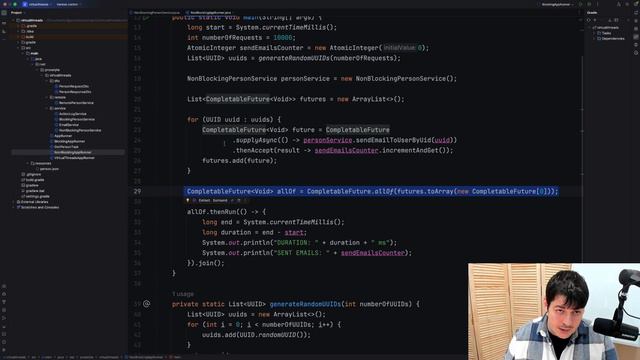Click the number 10000 literal
Screen dimensions: 640x360
point(282,38)
